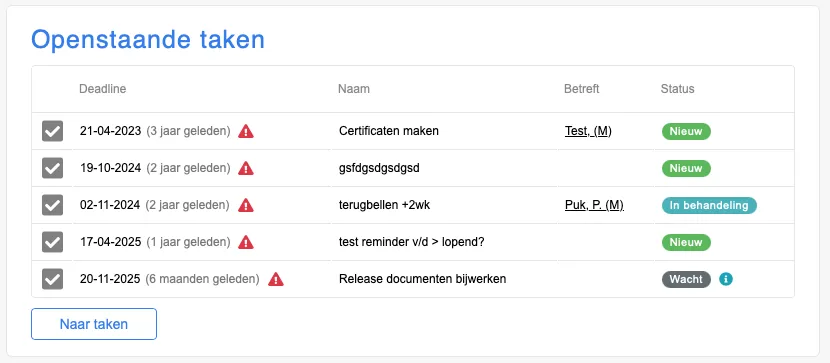Screen dimensions: 830x363
Task: Click warning triangle beside 02-11-2024 deadline
Action: (x=246, y=205)
